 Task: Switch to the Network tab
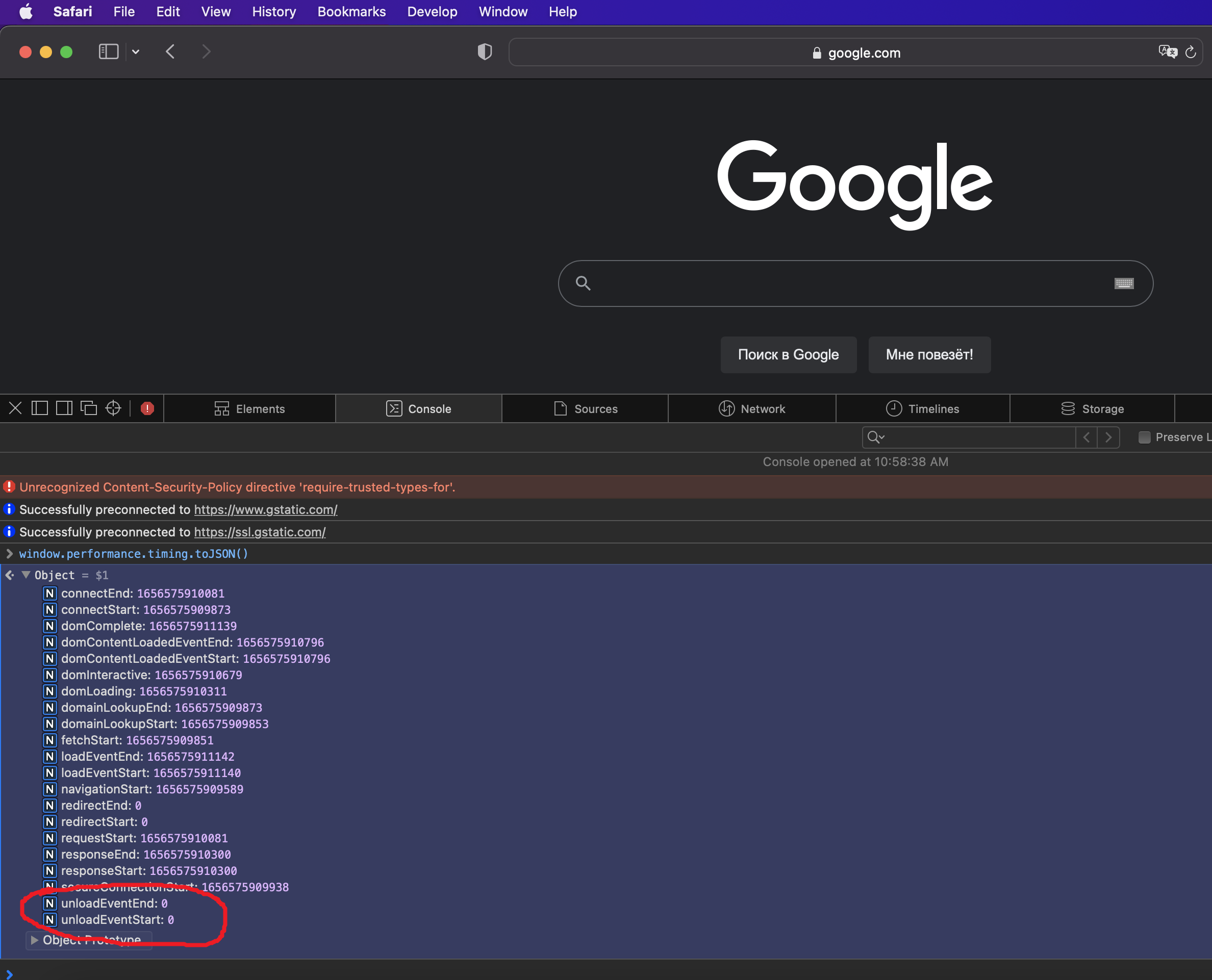pos(752,408)
